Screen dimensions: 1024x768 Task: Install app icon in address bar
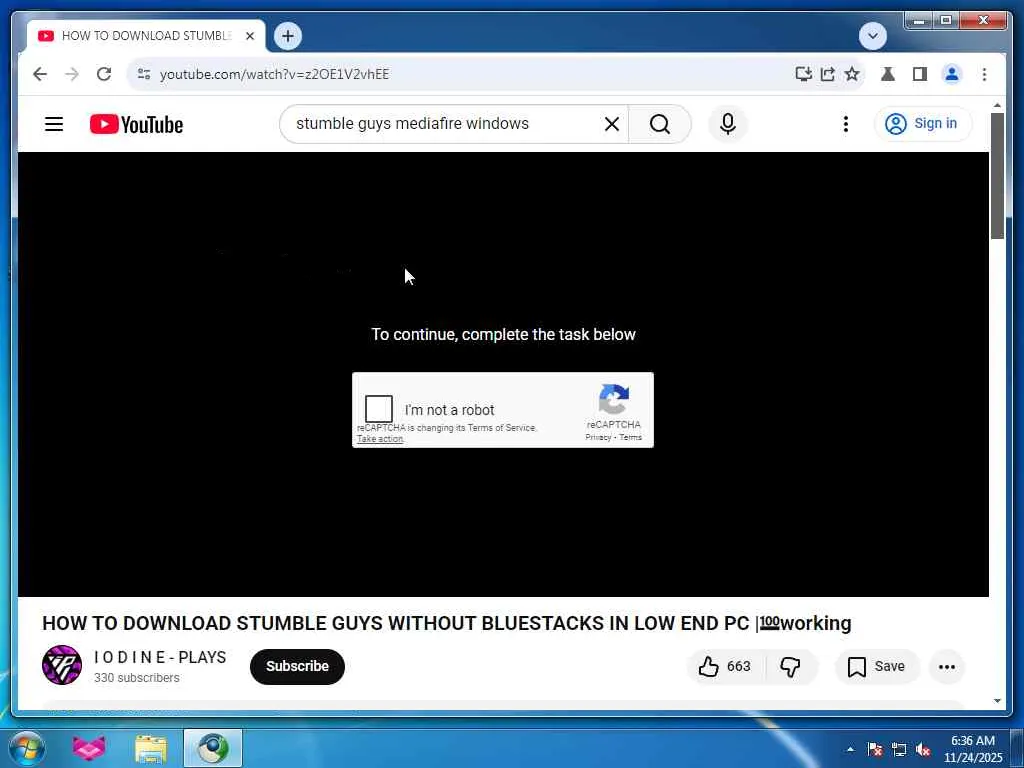pos(803,74)
